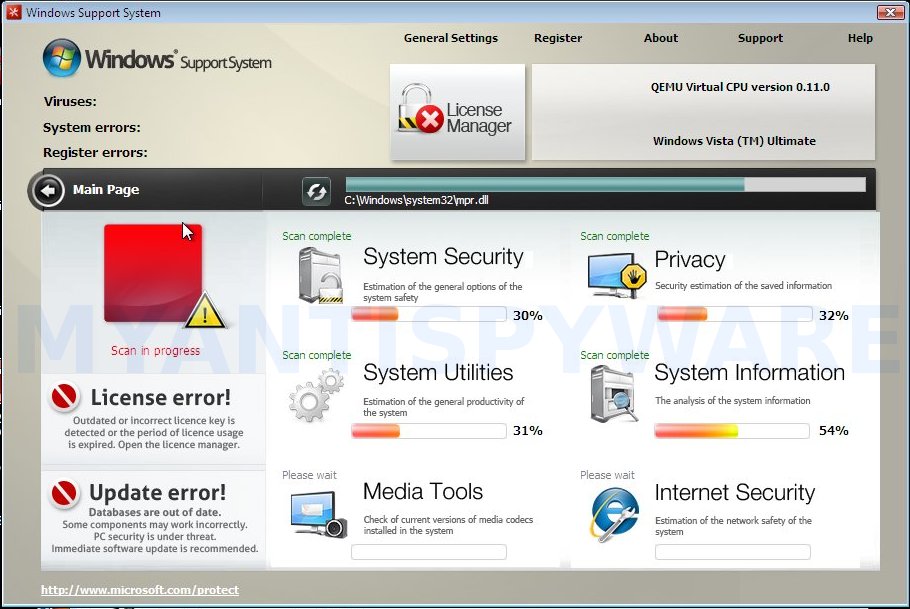Click the Scan in progress label
910x609 pixels.
(156, 351)
